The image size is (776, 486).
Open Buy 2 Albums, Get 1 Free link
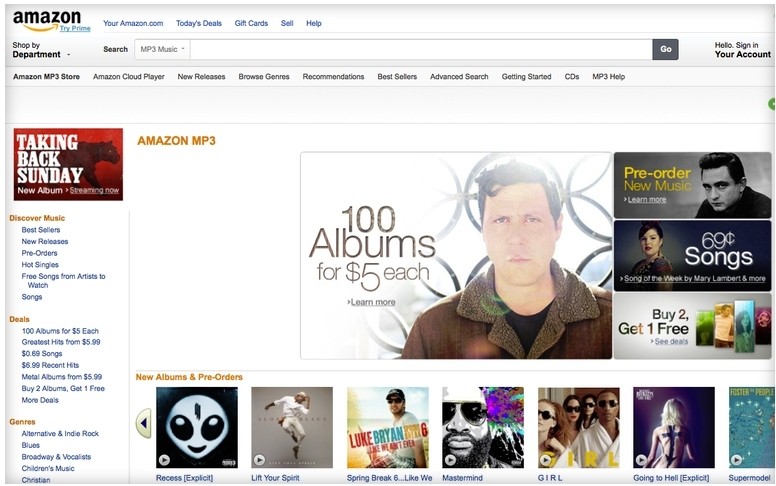coord(63,389)
